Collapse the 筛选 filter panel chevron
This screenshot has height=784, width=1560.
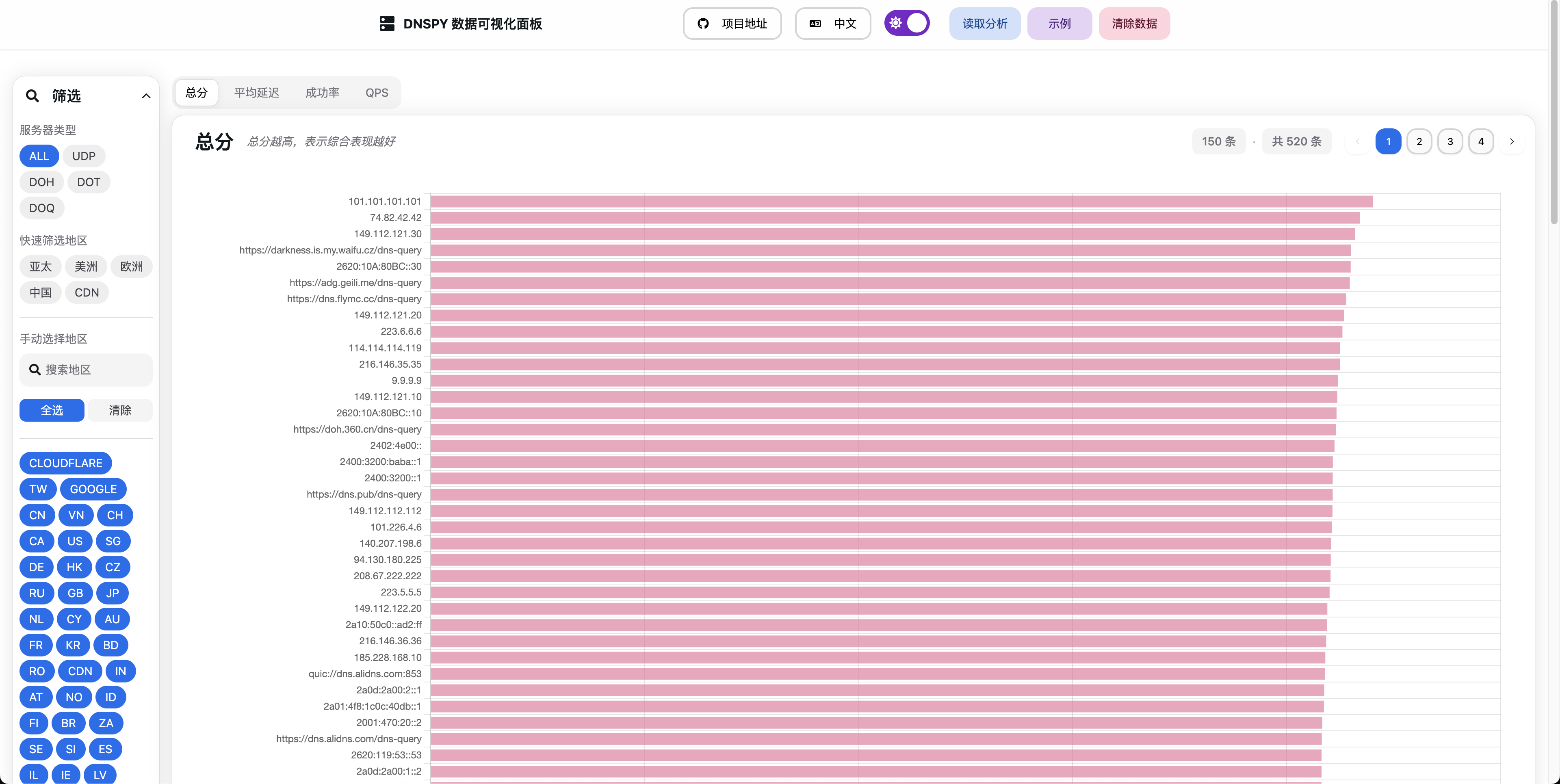(x=146, y=95)
